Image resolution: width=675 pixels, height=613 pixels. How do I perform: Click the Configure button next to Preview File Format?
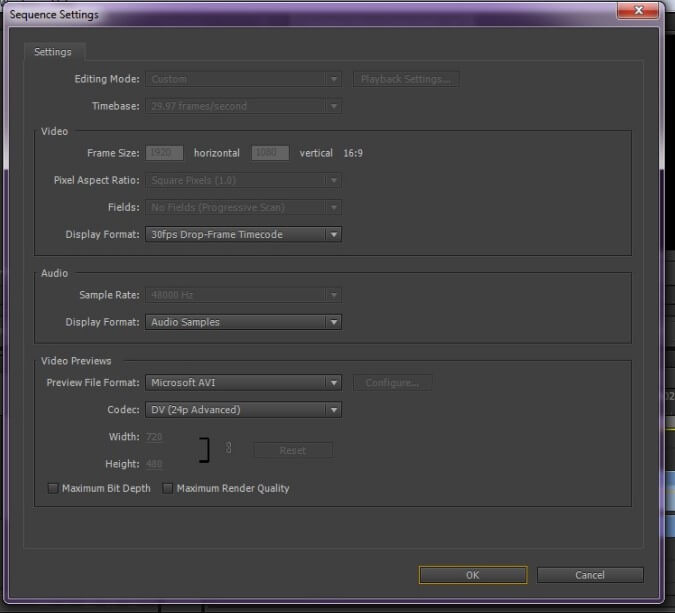point(392,383)
